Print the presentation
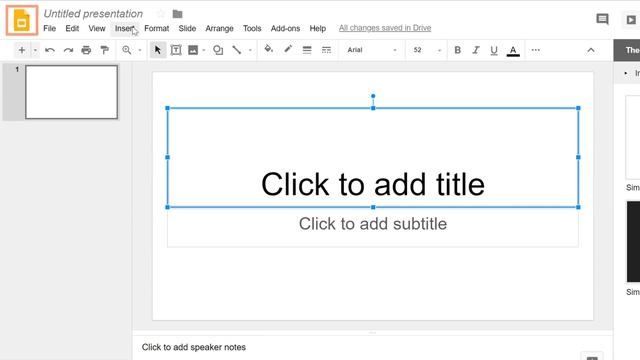The height and width of the screenshot is (360, 640). tap(86, 50)
